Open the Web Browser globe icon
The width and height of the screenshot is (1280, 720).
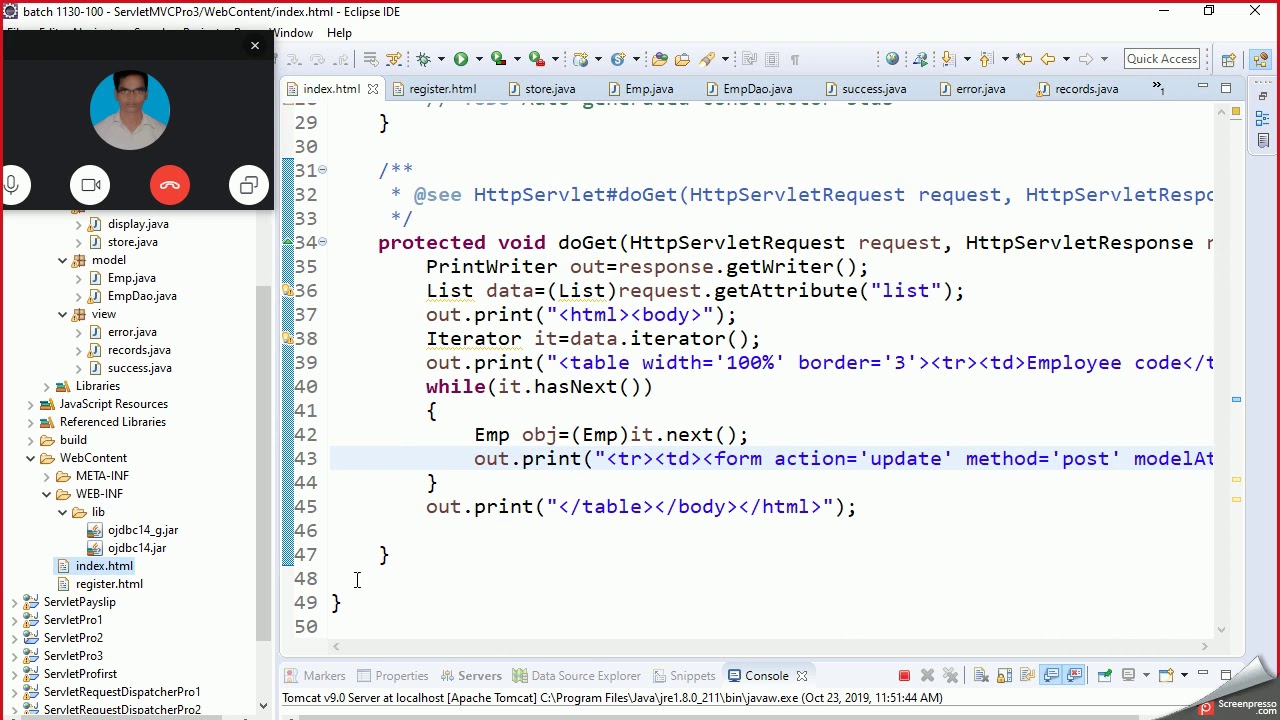(x=892, y=59)
